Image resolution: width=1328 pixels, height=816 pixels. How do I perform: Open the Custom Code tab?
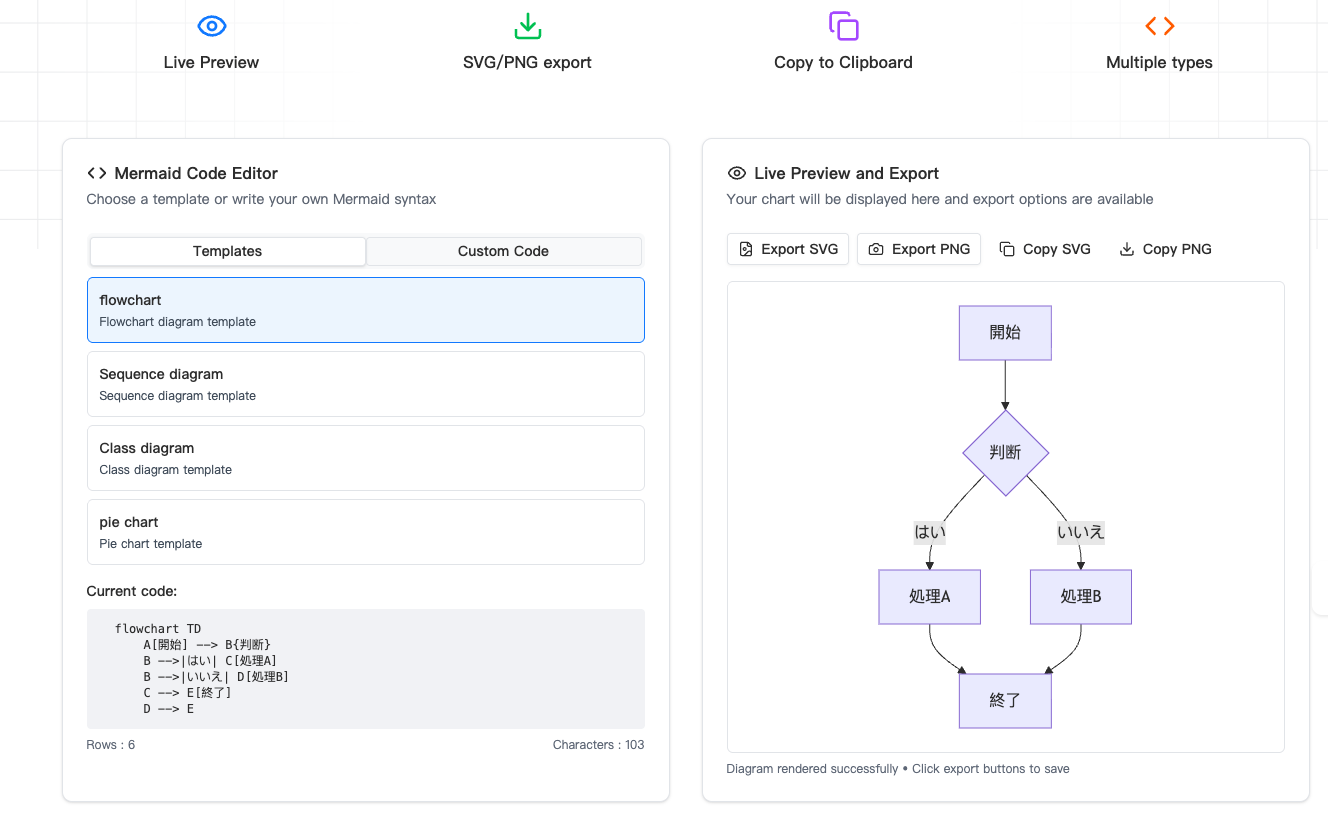pos(503,251)
